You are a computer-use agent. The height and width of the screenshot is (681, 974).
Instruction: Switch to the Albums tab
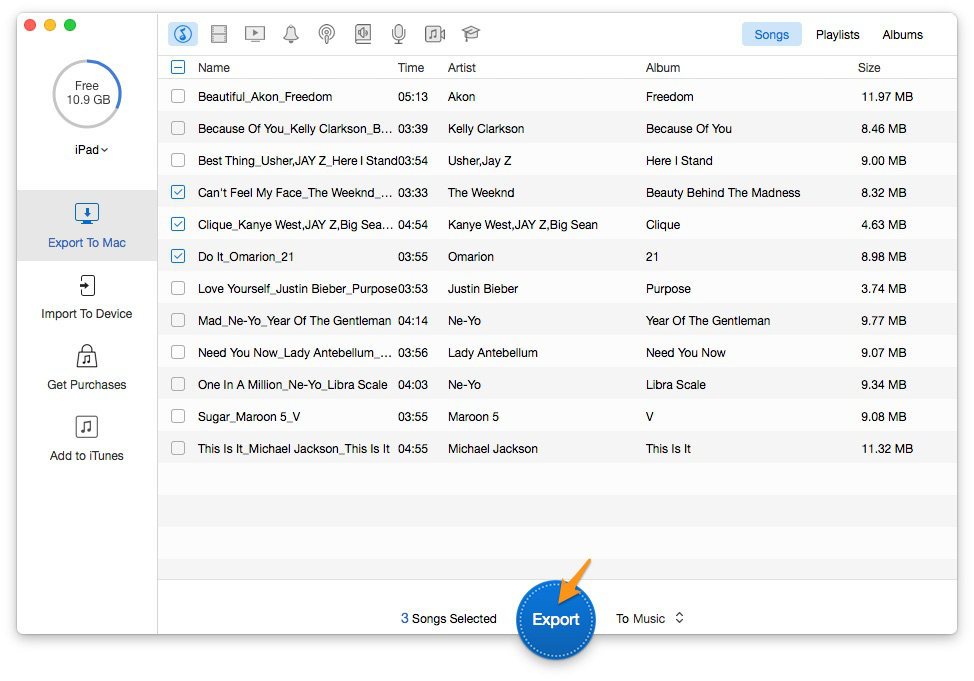901,34
